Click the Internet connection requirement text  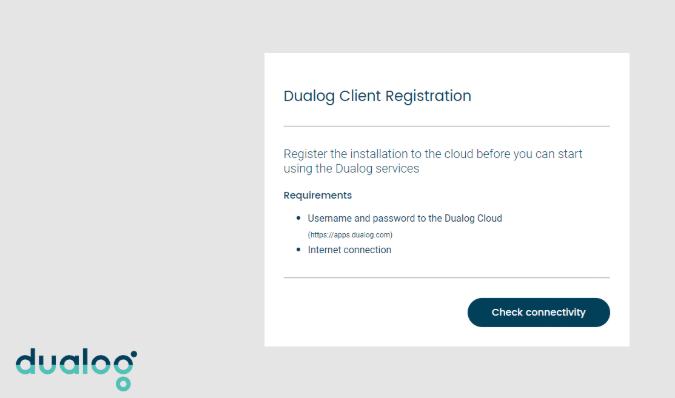[350, 250]
